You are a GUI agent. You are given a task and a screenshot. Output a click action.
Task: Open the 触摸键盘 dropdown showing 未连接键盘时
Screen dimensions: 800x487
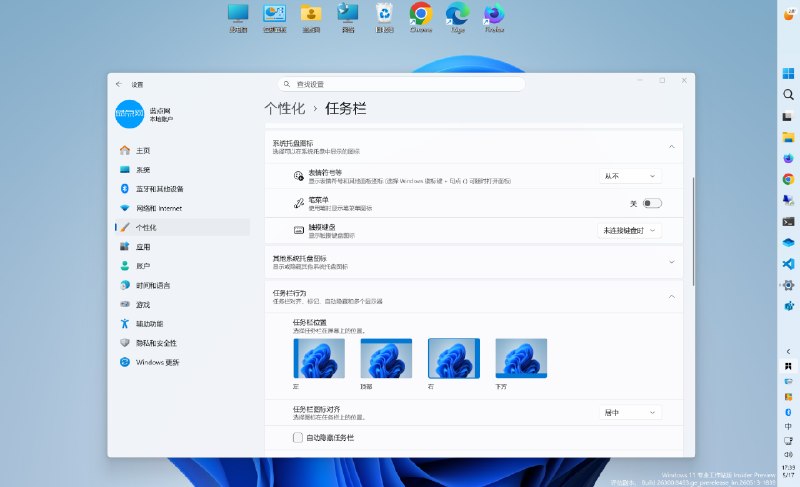point(630,230)
